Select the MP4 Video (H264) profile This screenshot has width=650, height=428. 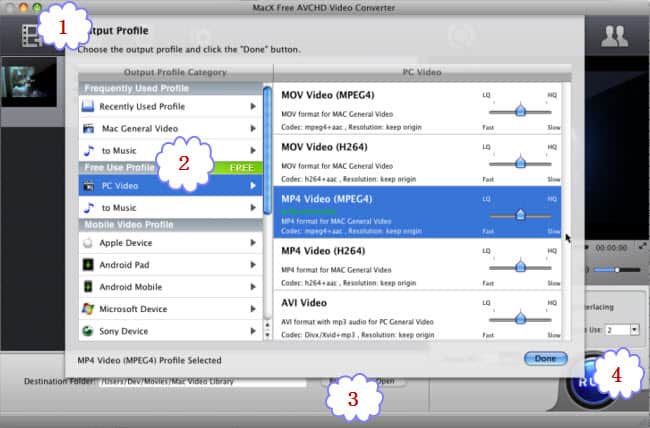[417, 264]
